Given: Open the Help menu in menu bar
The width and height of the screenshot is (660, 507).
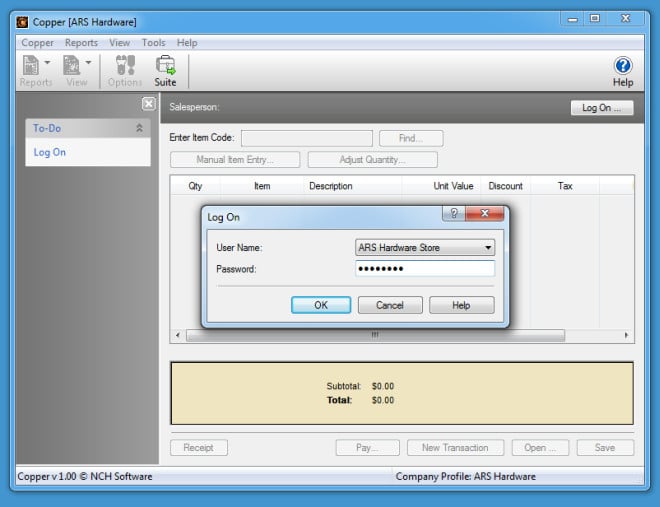Looking at the screenshot, I should (187, 43).
